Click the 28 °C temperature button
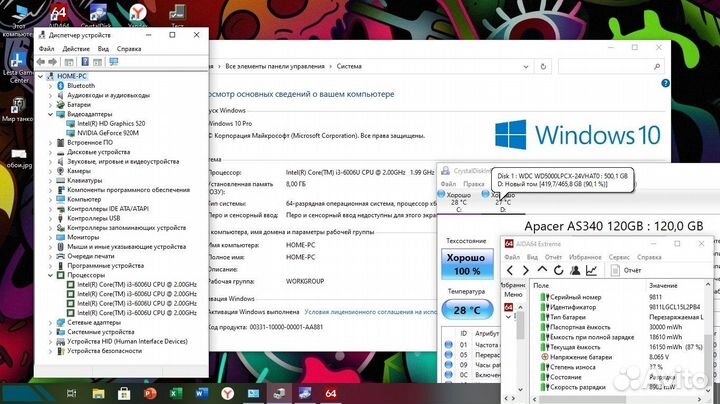The width and height of the screenshot is (720, 404). coord(467,310)
